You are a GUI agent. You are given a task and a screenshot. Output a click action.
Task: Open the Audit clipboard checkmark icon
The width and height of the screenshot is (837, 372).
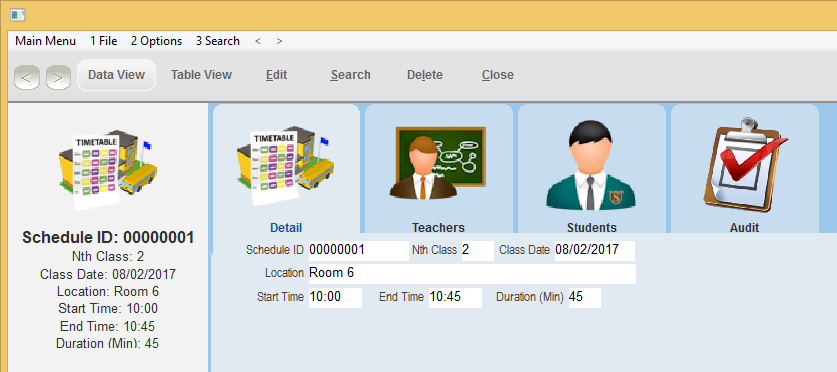tap(745, 164)
